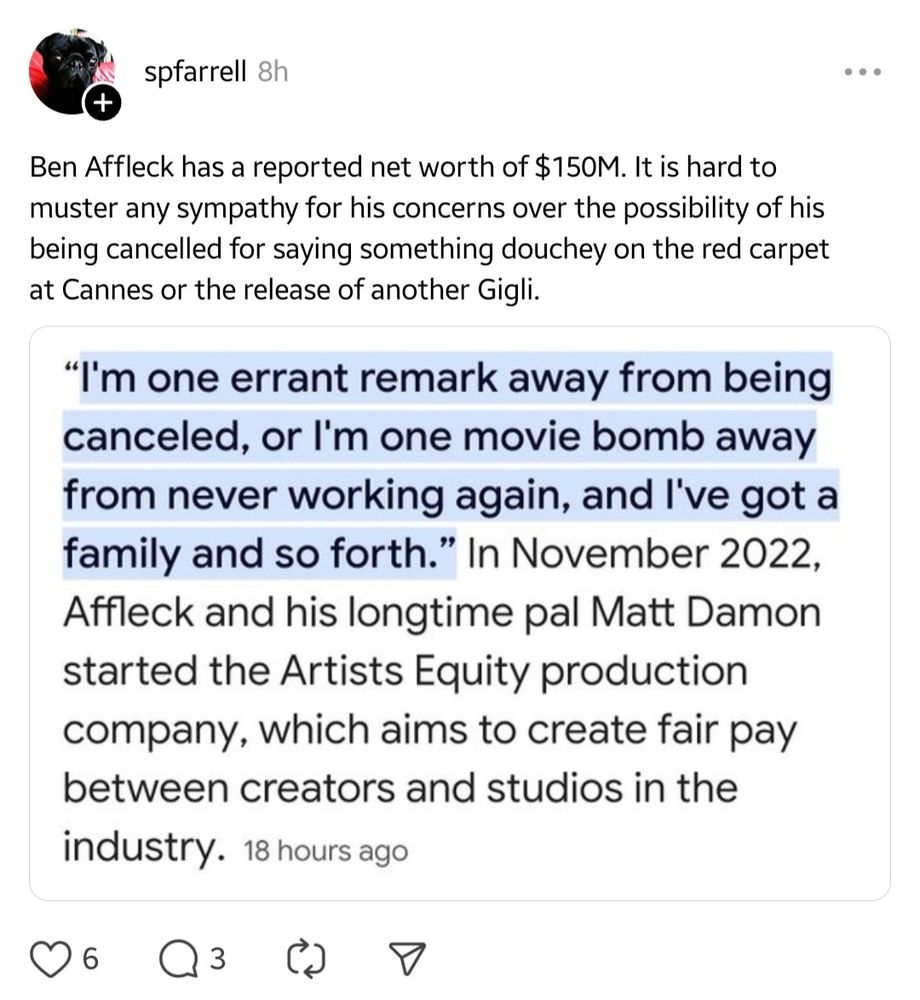
Task: View the reply count of 3
Action: (217, 961)
